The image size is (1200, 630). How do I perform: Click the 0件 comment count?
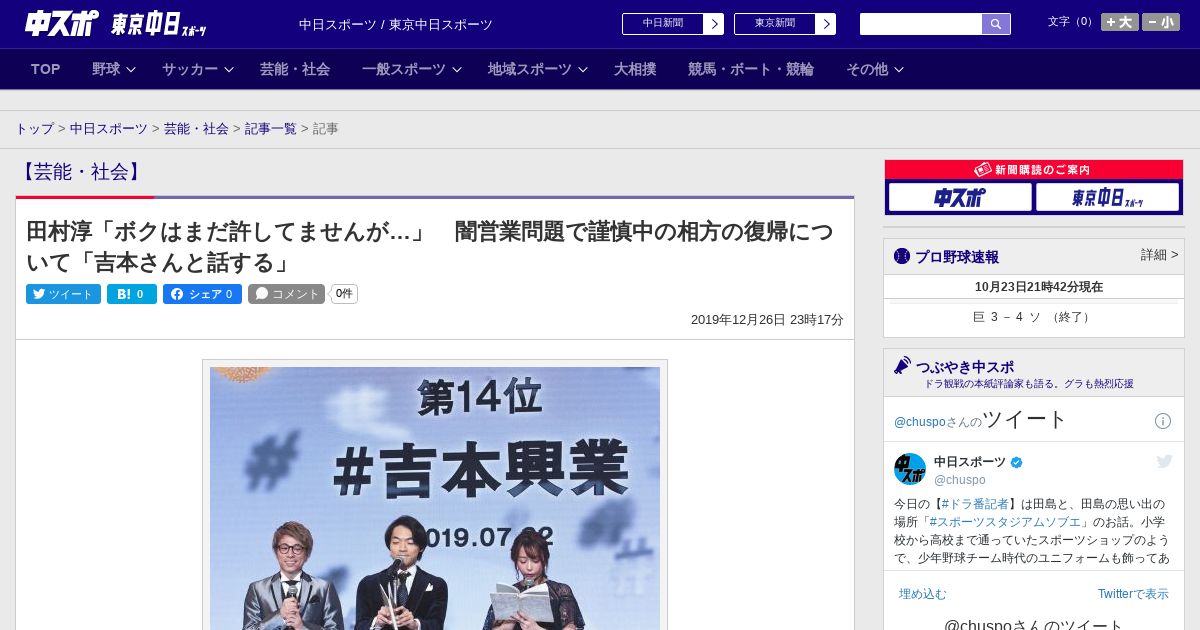tap(344, 294)
